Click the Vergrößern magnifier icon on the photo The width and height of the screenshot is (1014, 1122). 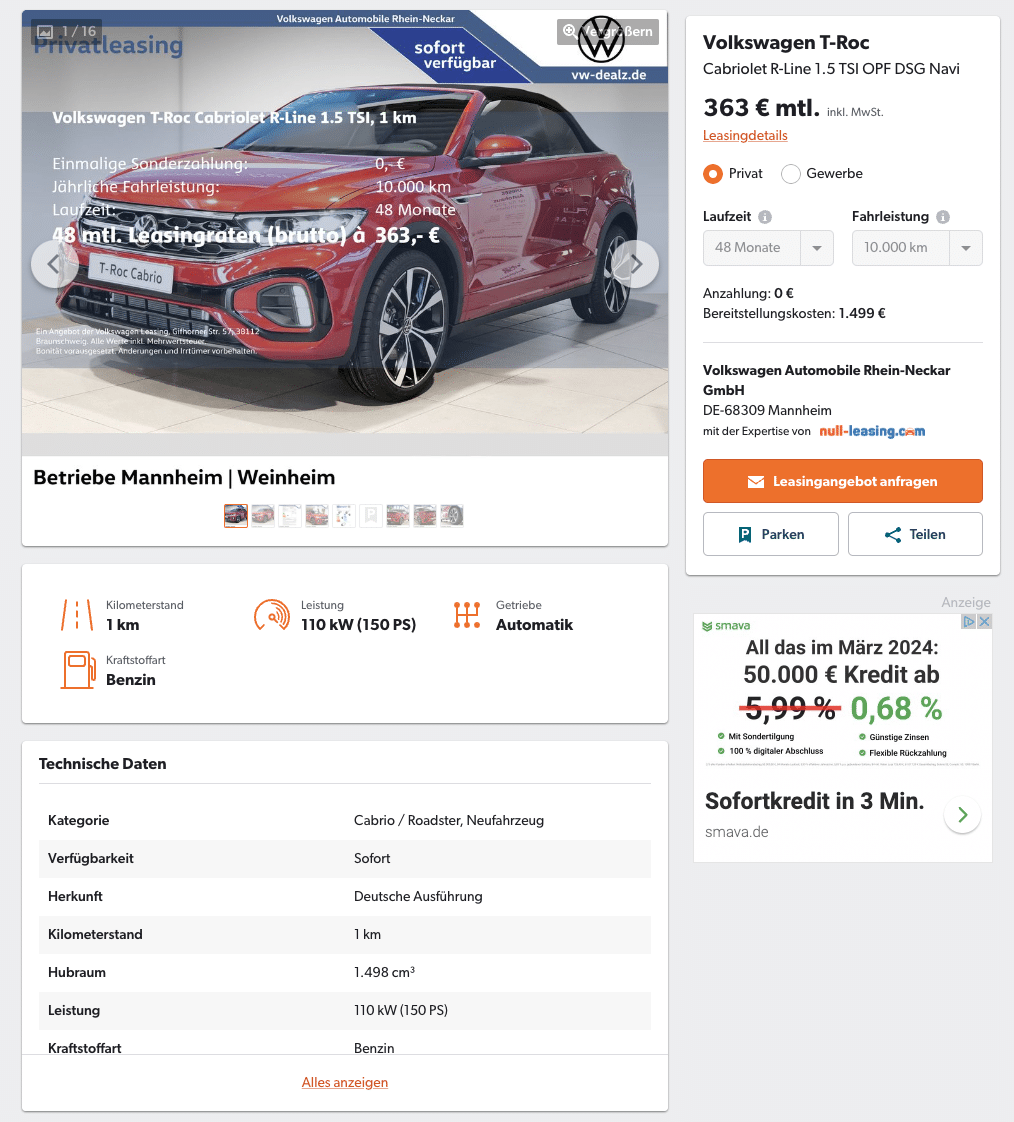click(570, 31)
